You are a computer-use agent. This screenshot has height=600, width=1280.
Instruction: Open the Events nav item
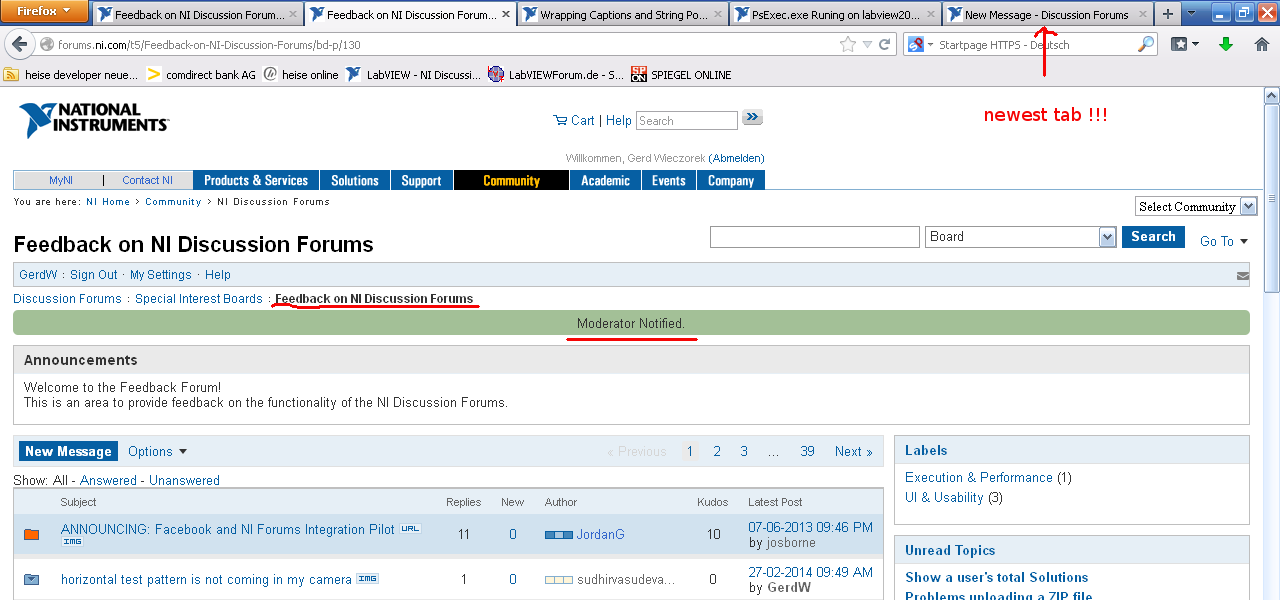669,180
